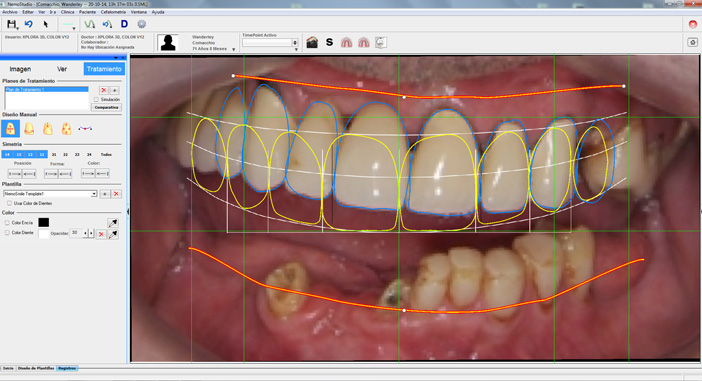Select the third tooth tool in Diseño Manual
The height and width of the screenshot is (381, 702).
tap(47, 129)
